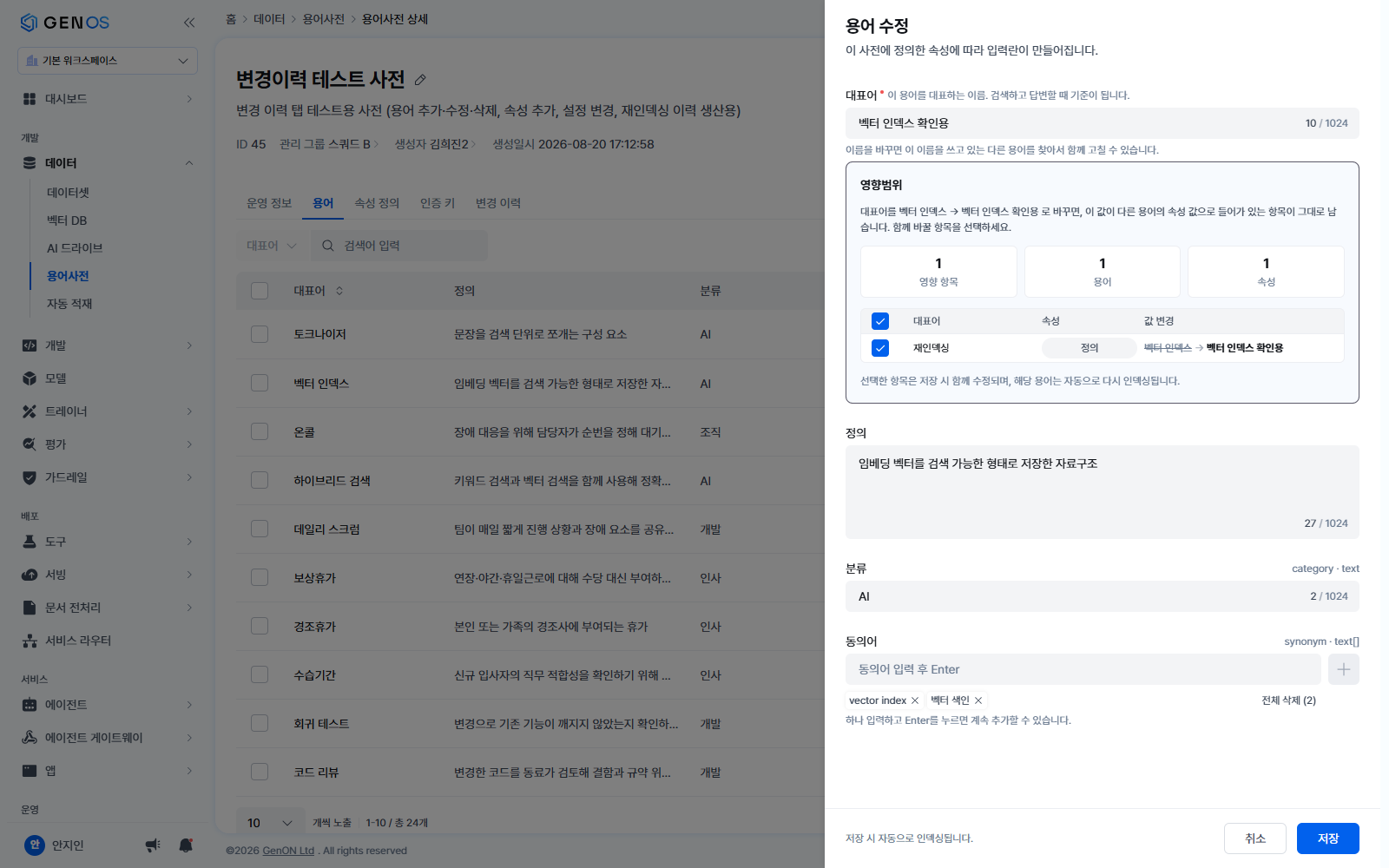Open the 기본 워크스페이스 workspace dropdown
The width and height of the screenshot is (1389, 868).
coord(108,61)
